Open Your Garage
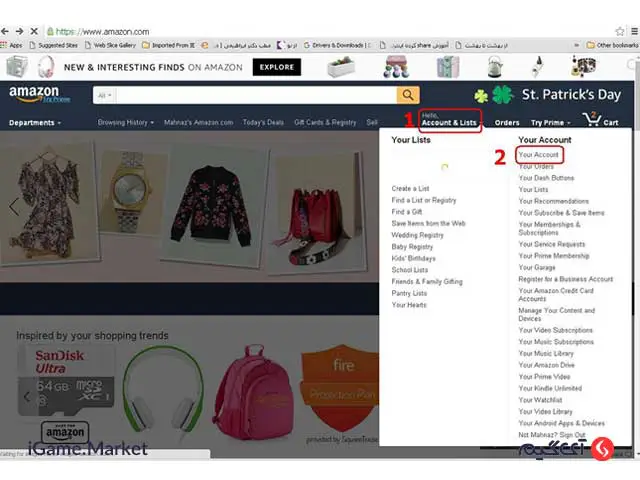 [x=537, y=267]
